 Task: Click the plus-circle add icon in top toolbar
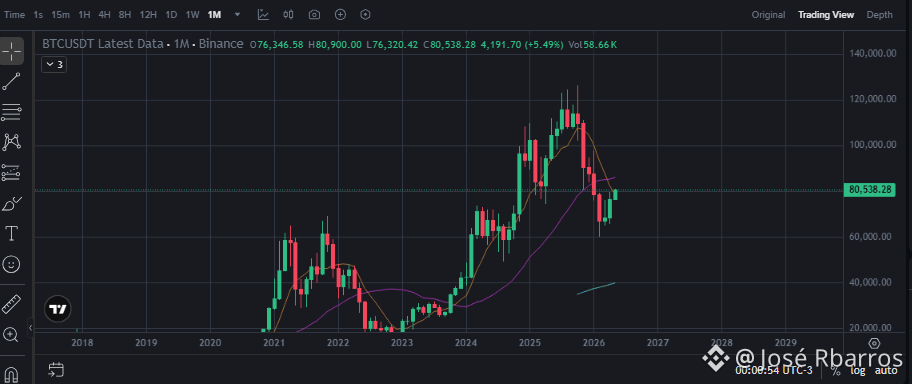click(x=340, y=15)
